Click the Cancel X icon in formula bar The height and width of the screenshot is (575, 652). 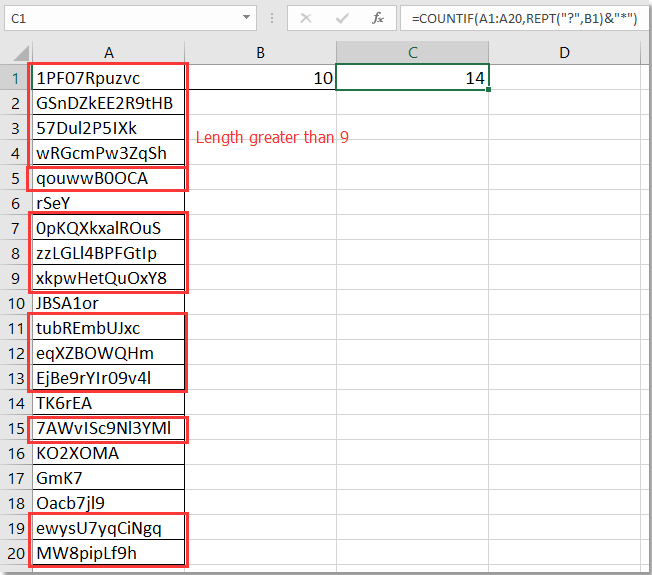point(306,18)
